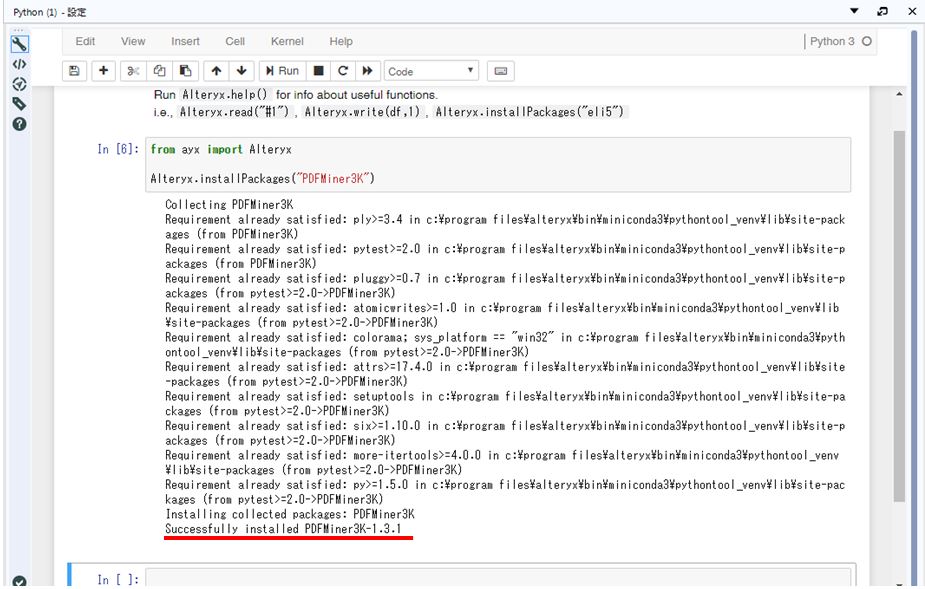Open the XML view icon in sidebar
925x589 pixels.
point(19,64)
